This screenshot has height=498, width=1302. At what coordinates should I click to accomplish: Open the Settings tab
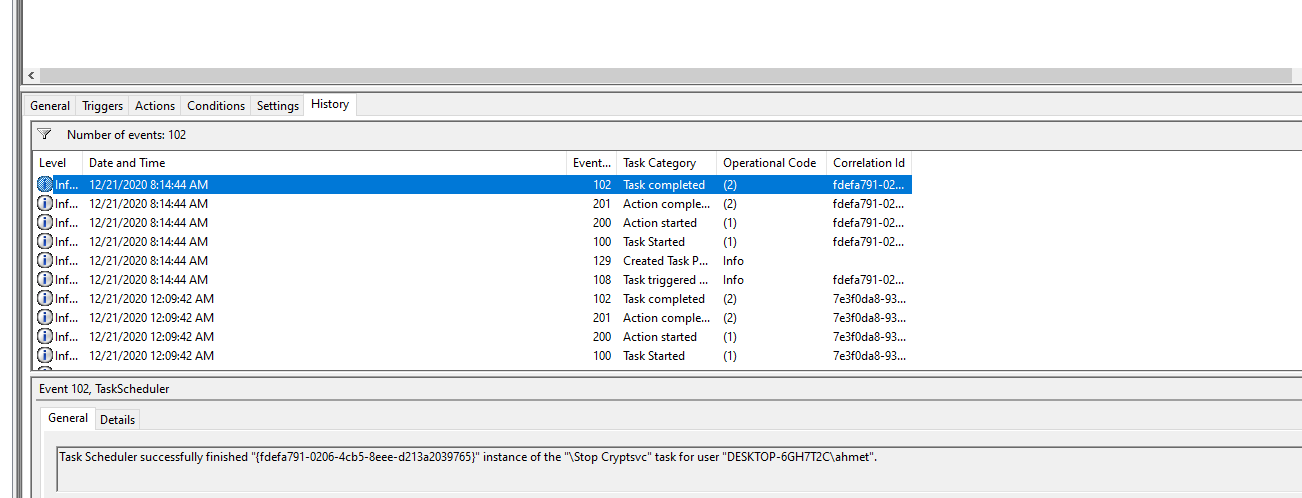278,106
